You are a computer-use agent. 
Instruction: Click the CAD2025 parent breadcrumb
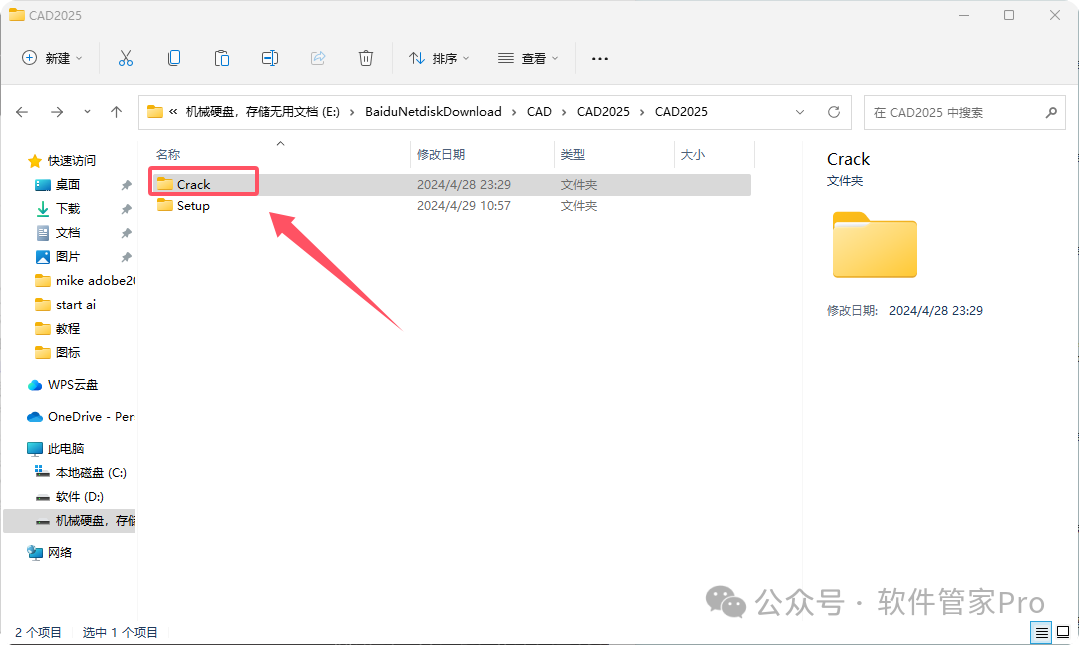(603, 112)
